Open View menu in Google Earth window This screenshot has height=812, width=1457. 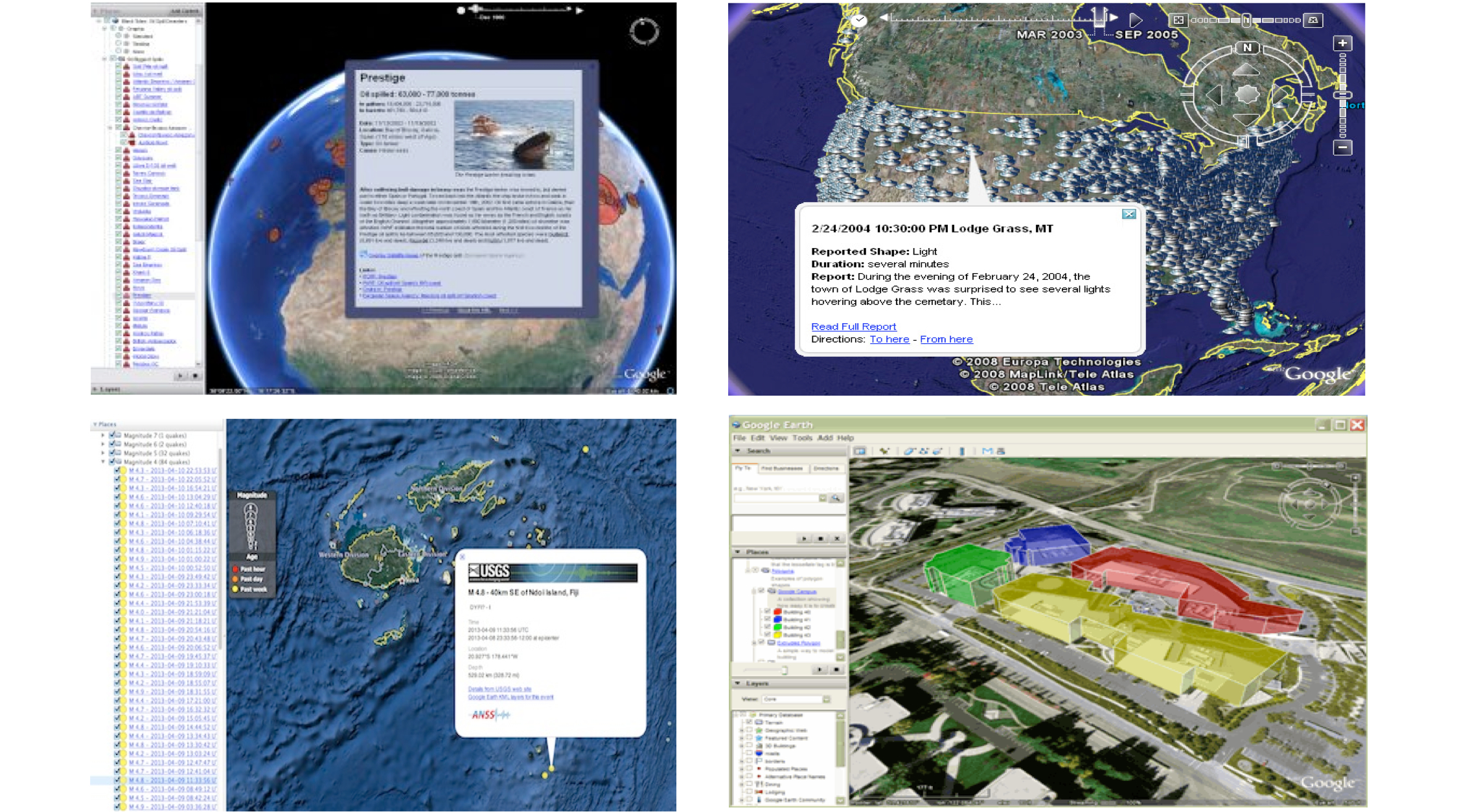(778, 438)
